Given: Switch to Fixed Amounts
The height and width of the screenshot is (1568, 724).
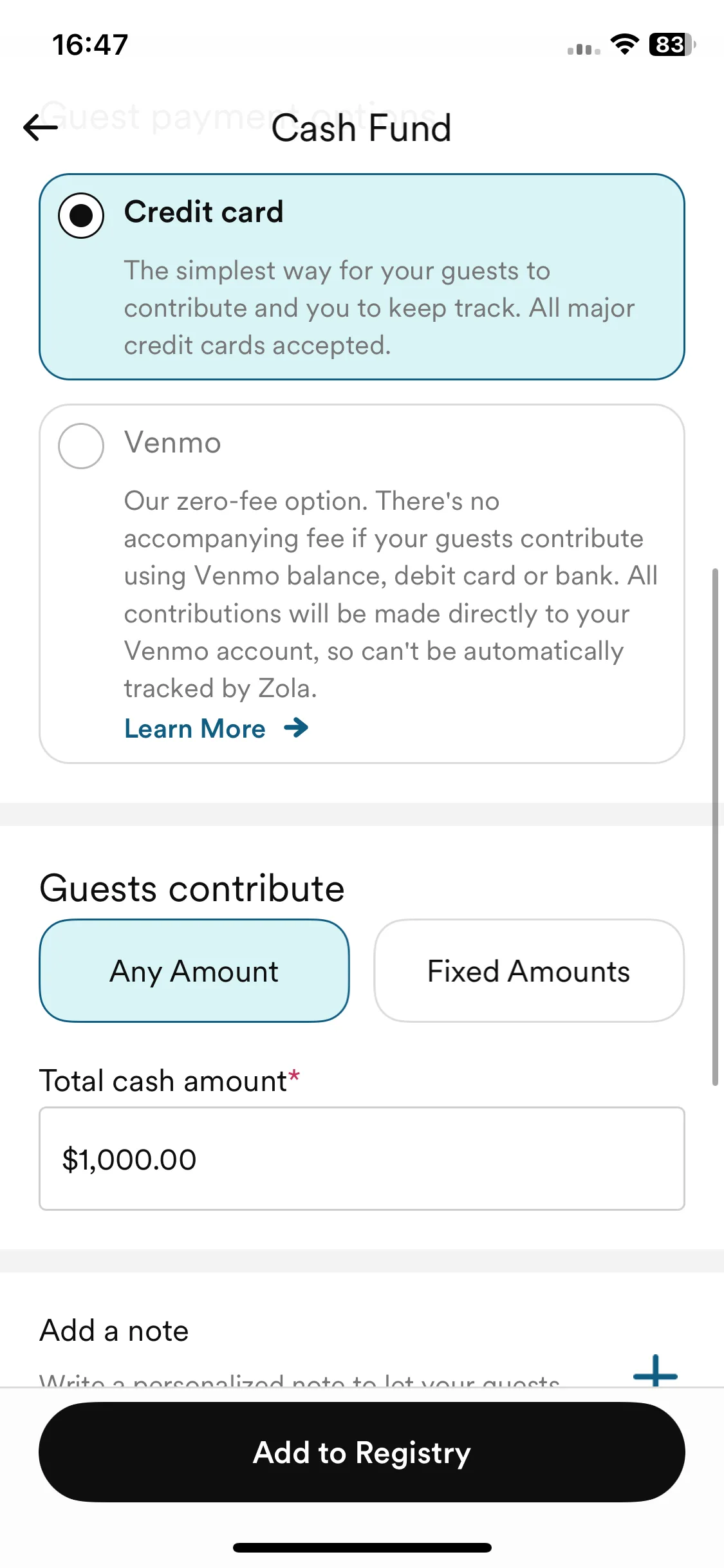Looking at the screenshot, I should point(529,971).
